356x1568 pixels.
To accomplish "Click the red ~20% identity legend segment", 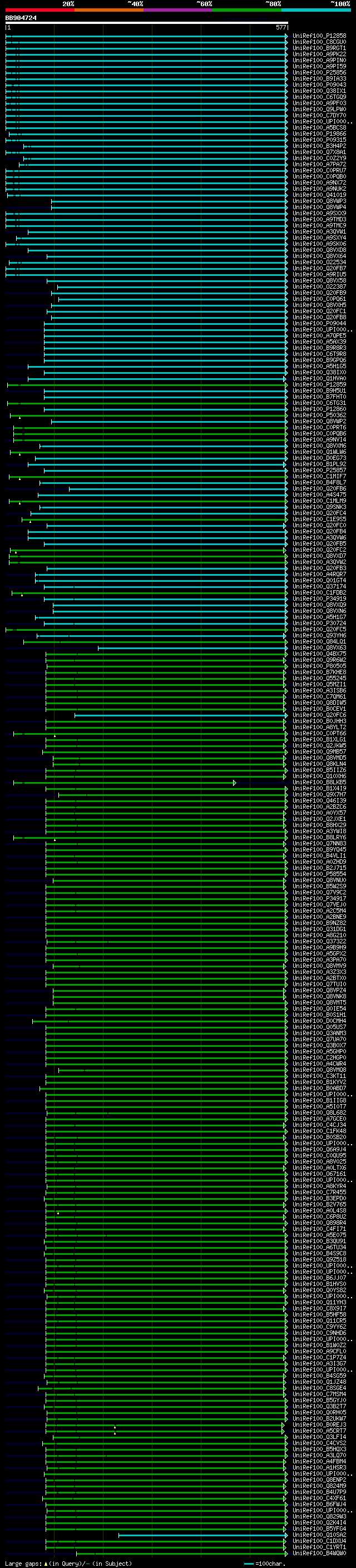I will click(40, 10).
